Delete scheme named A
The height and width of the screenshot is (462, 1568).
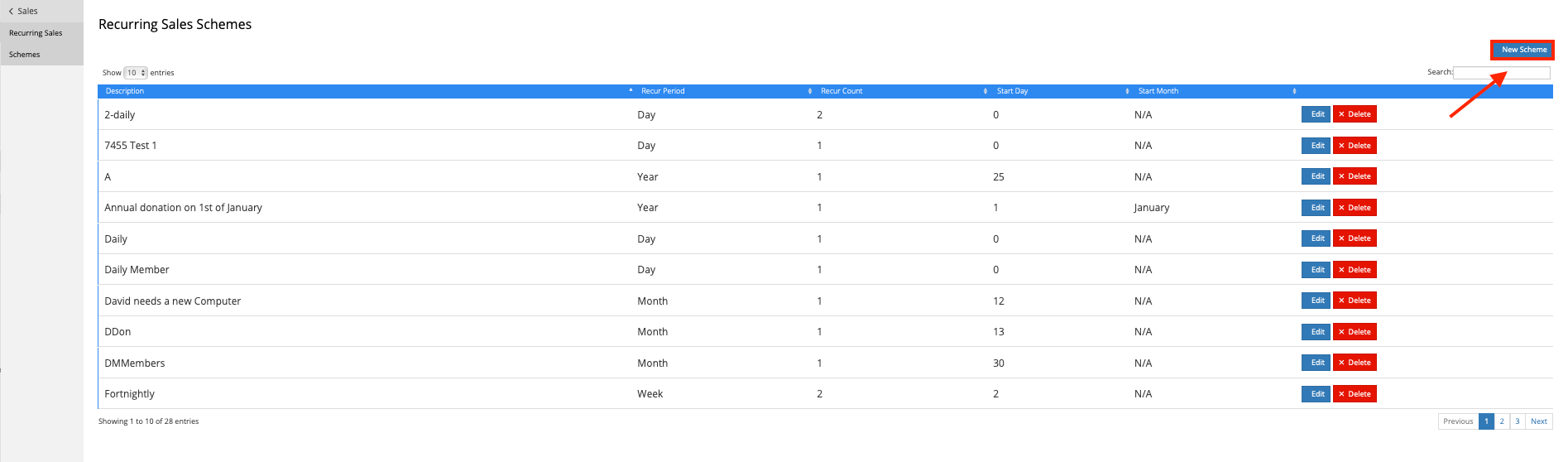point(1355,176)
